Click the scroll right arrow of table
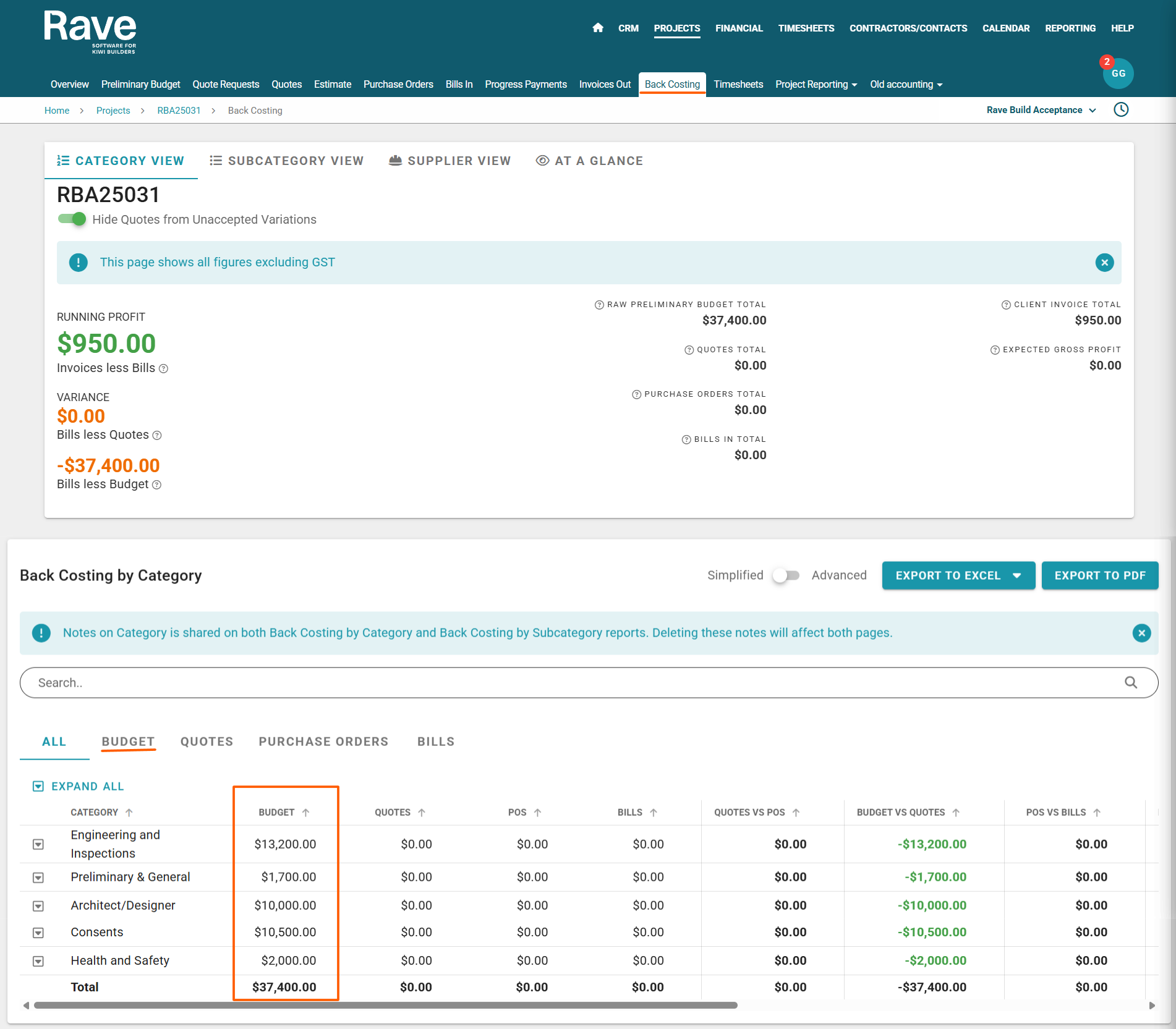 1152,1006
